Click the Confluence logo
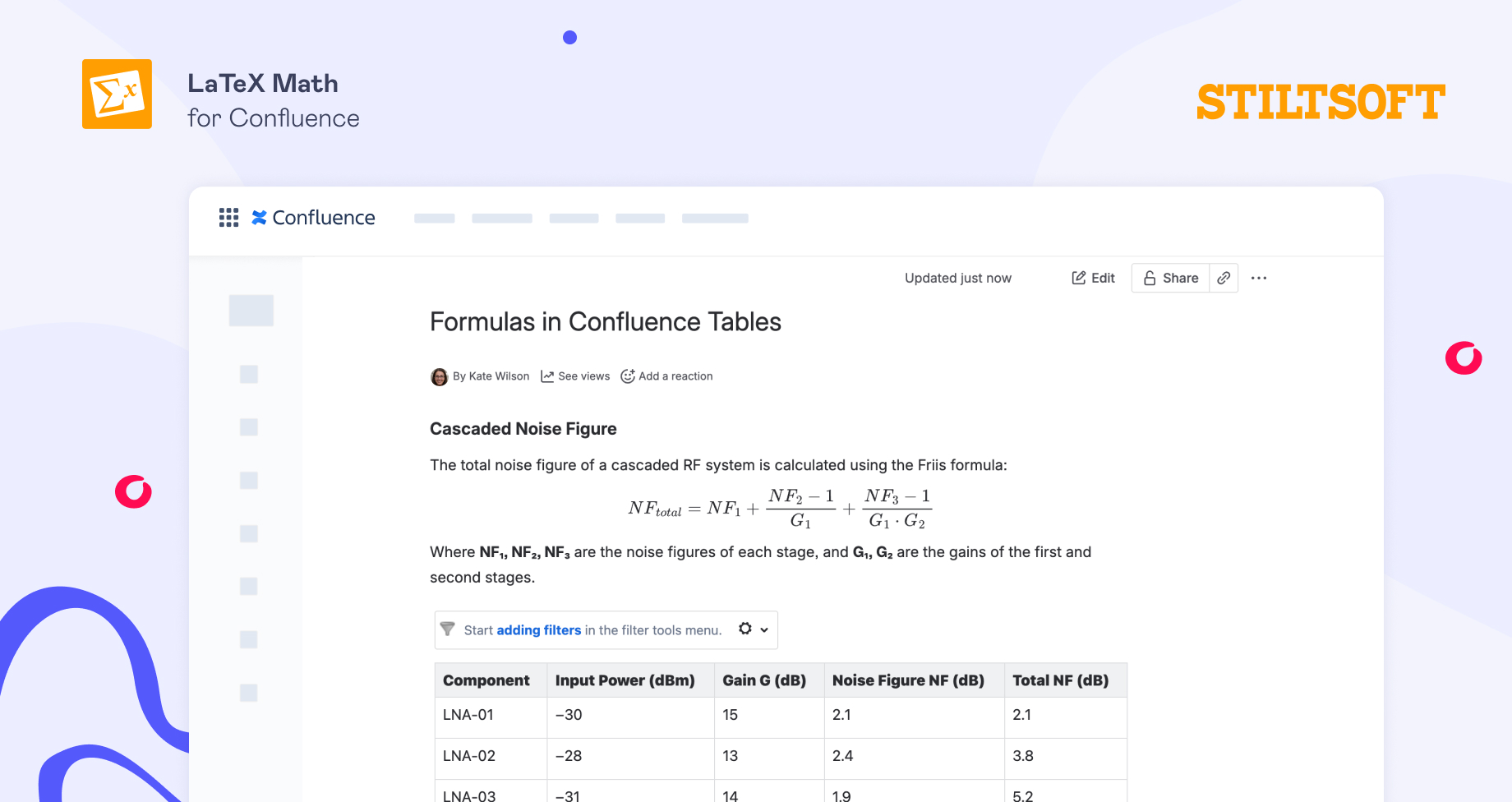Screen dimensions: 1512x802 pos(313,218)
